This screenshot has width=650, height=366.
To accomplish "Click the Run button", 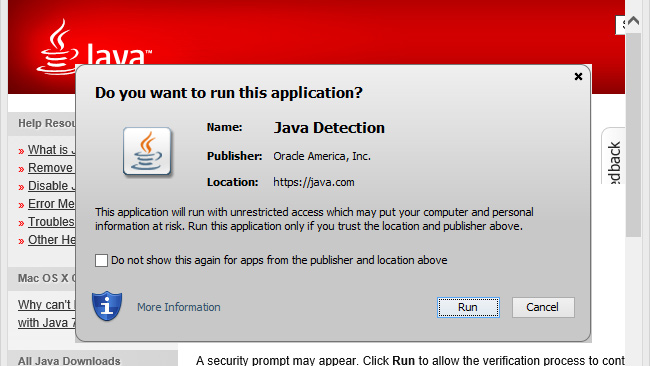I will pos(468,307).
